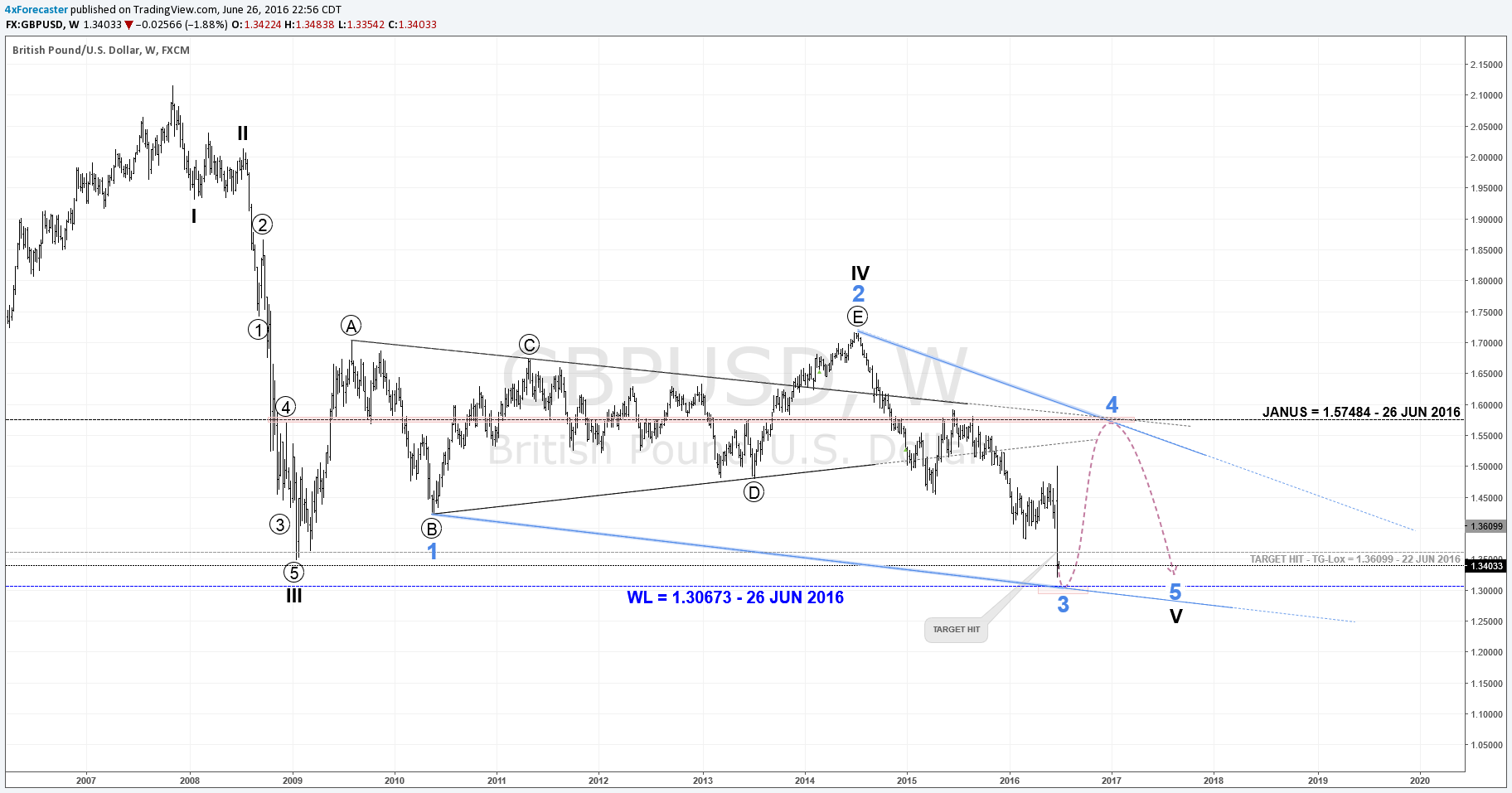Click the 1.34033 current price tag

pos(1485,566)
